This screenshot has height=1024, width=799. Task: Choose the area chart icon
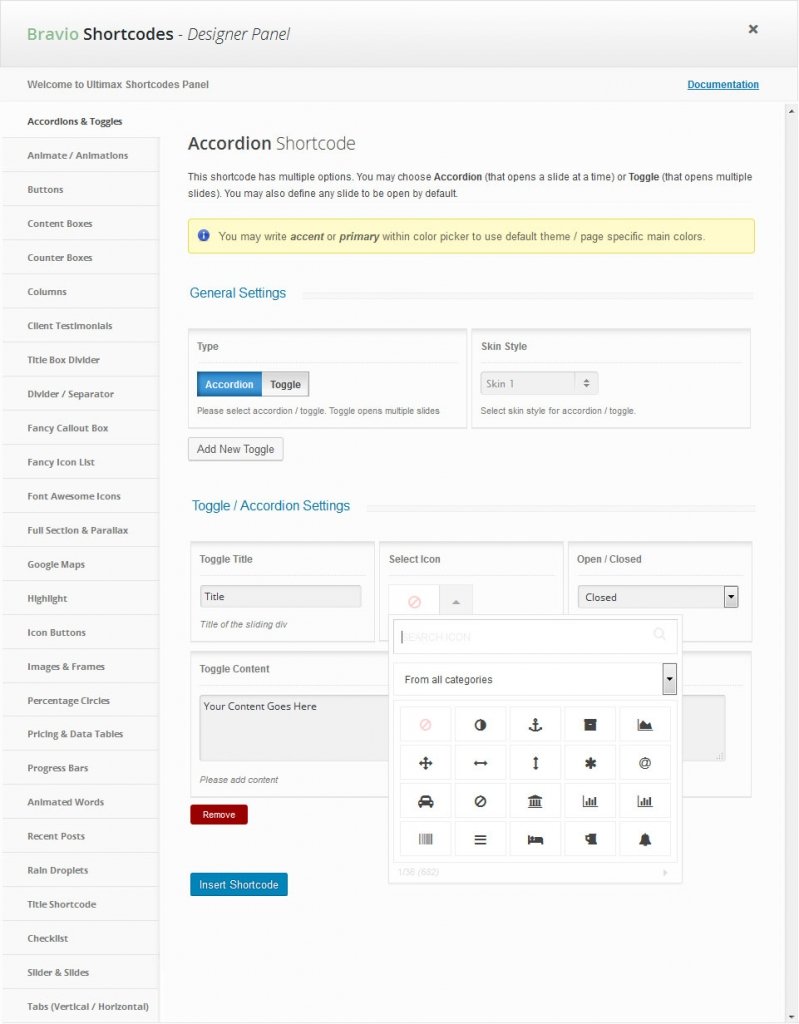pyautogui.click(x=645, y=724)
